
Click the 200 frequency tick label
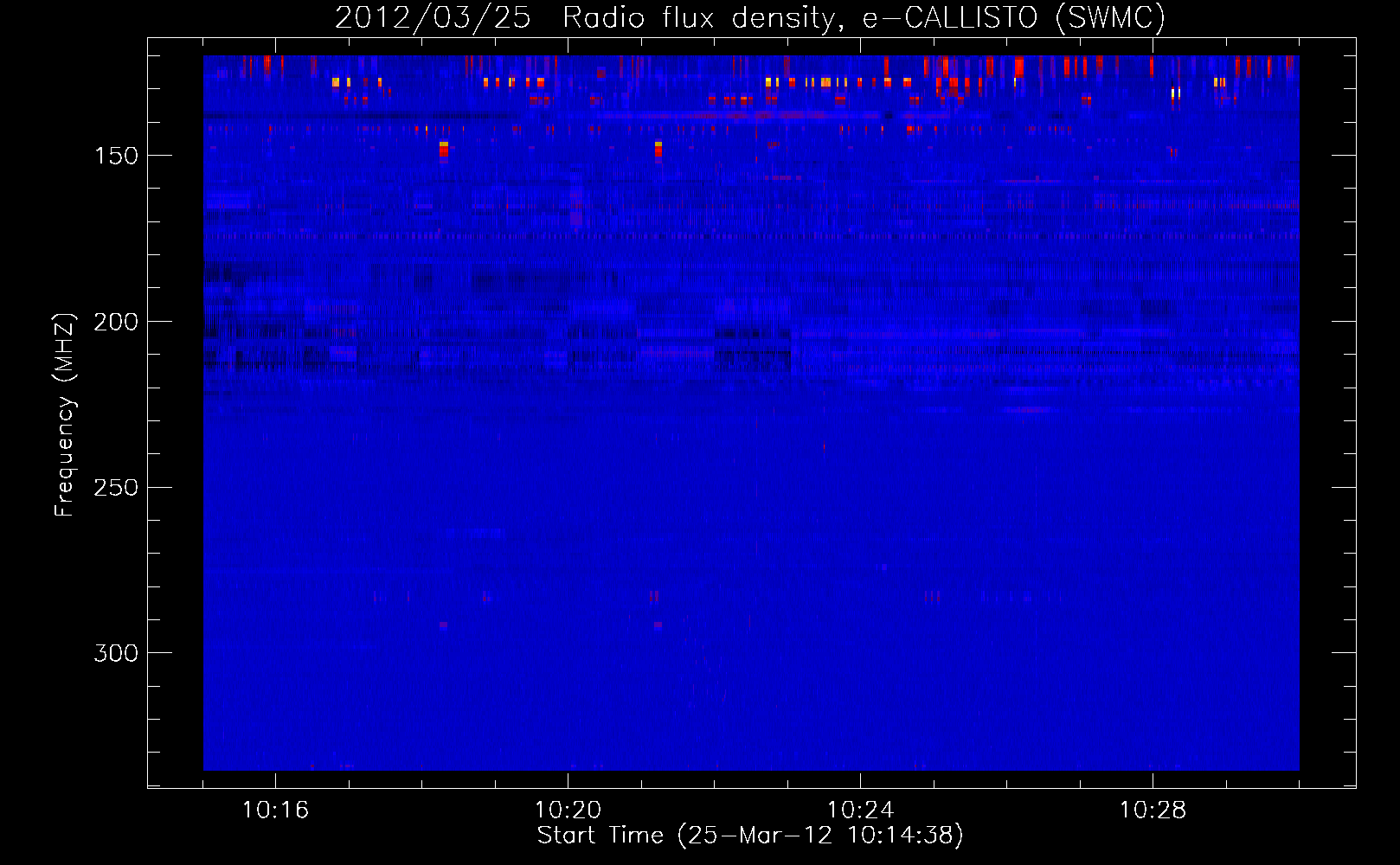tap(116, 322)
